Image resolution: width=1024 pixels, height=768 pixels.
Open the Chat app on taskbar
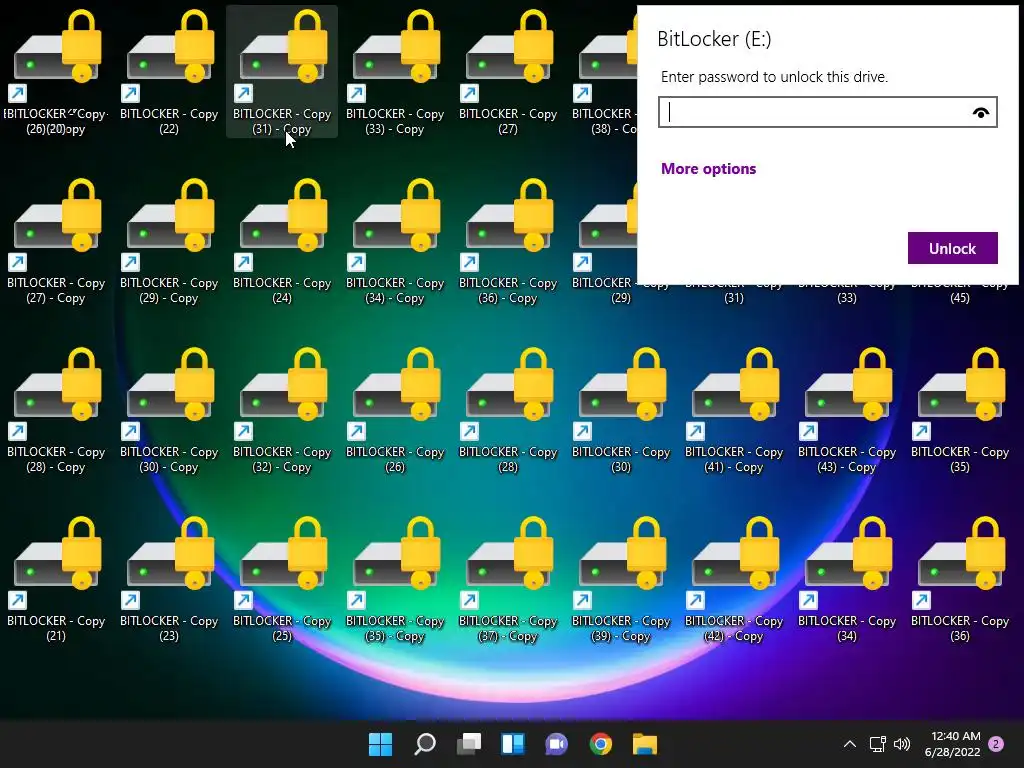pyautogui.click(x=556, y=744)
